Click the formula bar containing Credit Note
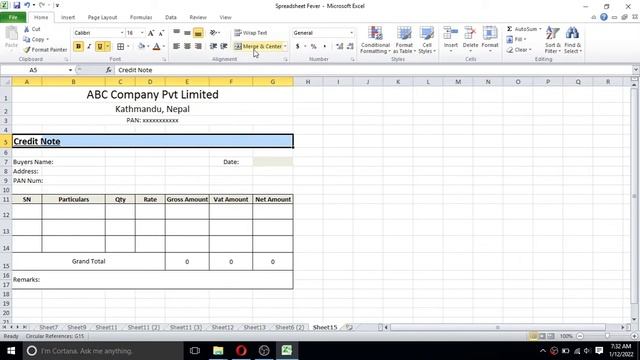640x360 pixels. [x=373, y=70]
